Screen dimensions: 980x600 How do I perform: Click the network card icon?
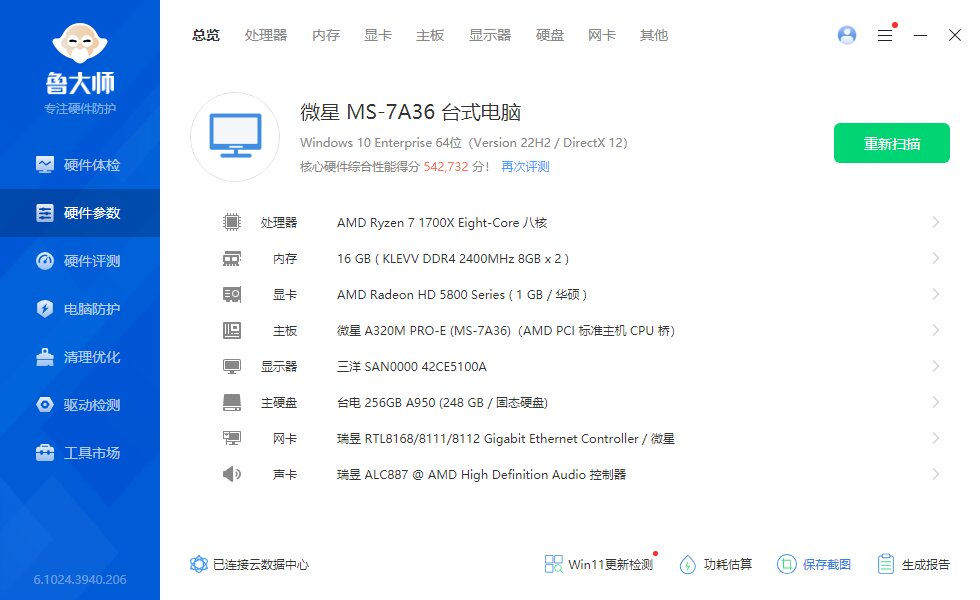[232, 439]
